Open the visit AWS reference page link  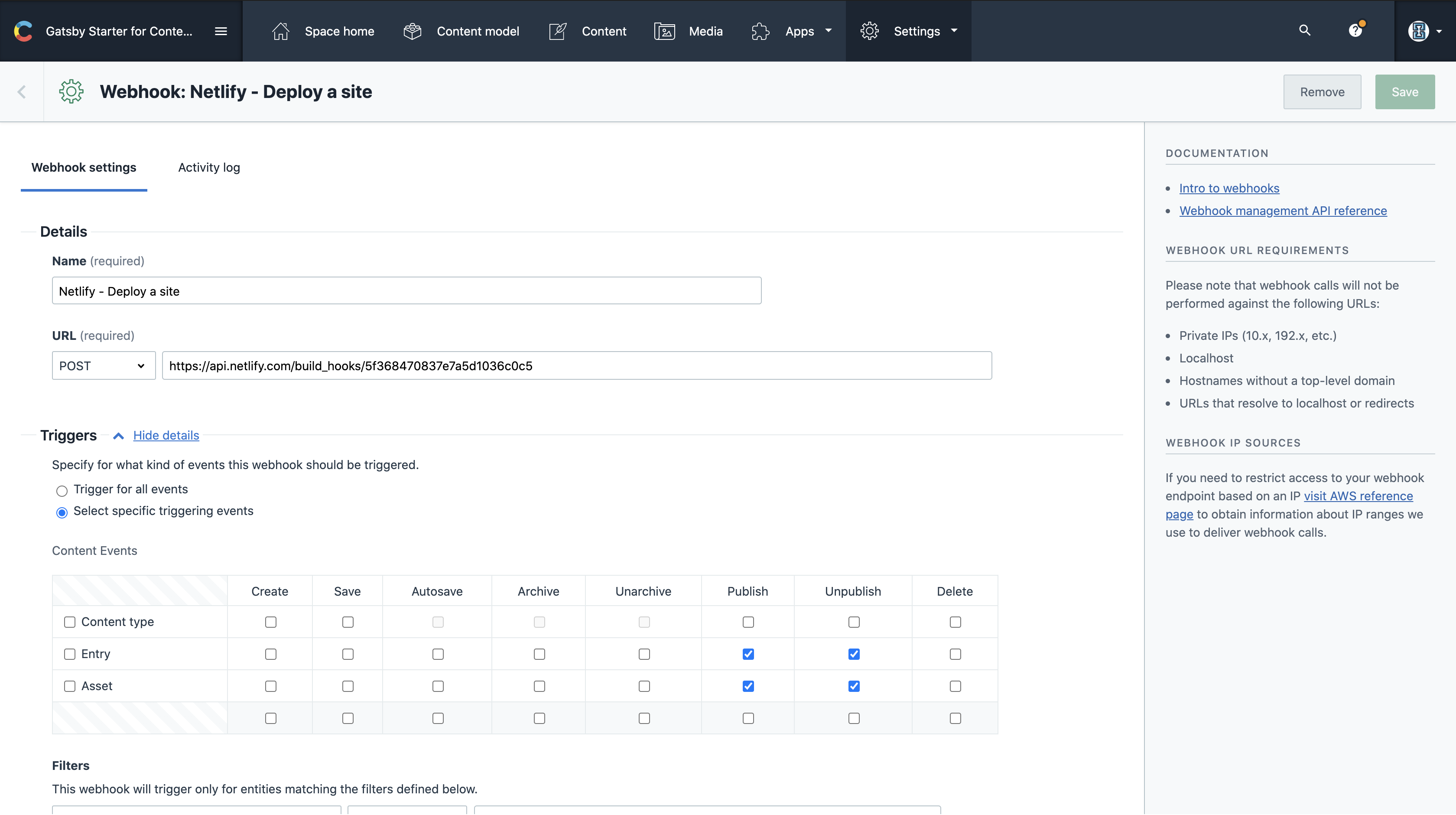(1358, 496)
